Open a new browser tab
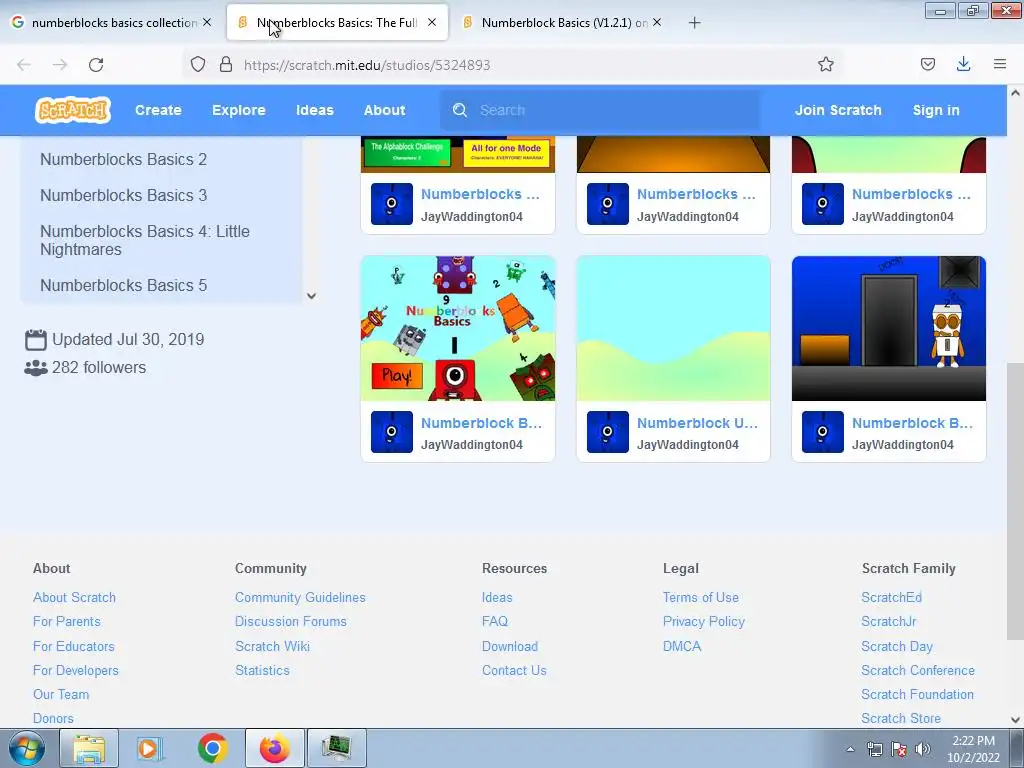The image size is (1024, 768). pyautogui.click(x=695, y=23)
